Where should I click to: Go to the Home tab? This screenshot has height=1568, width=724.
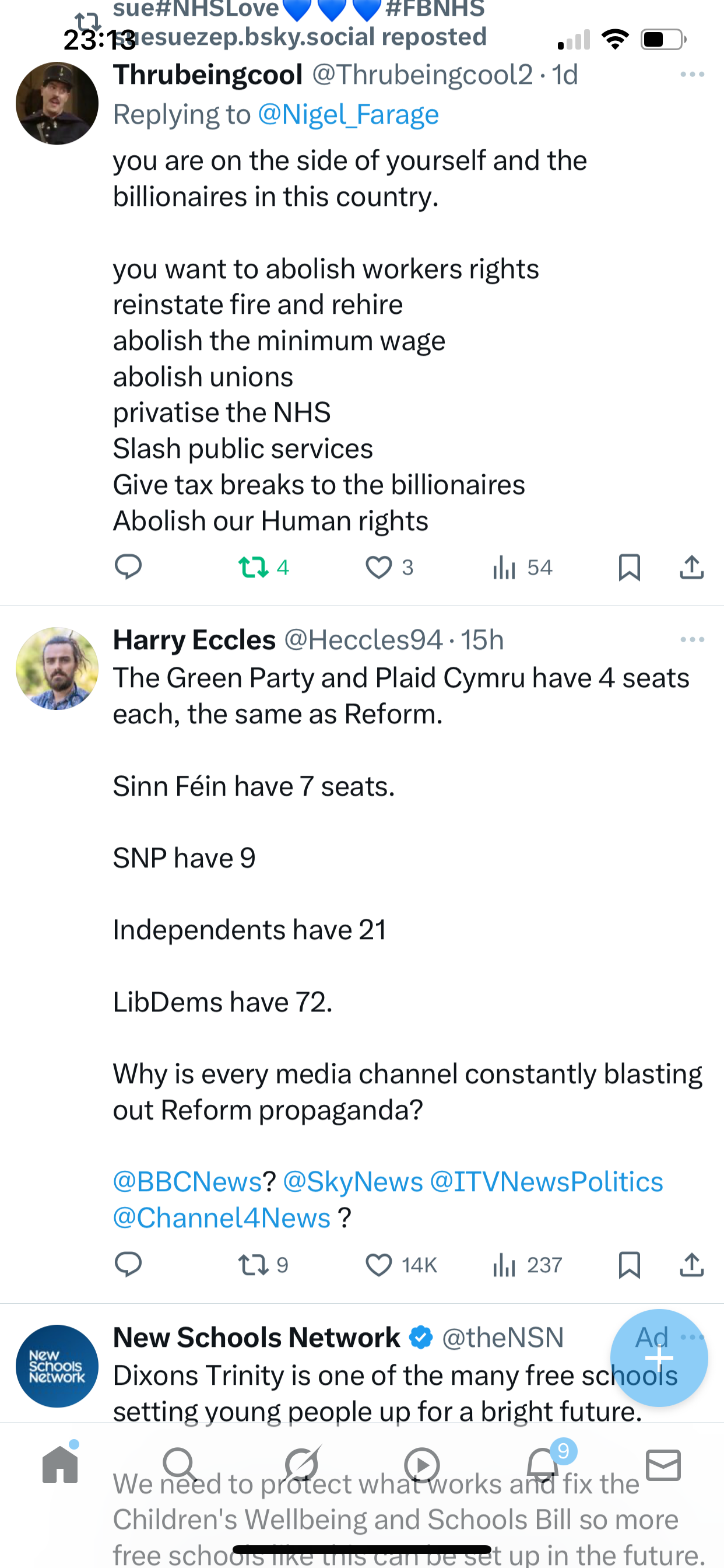pos(60,1465)
